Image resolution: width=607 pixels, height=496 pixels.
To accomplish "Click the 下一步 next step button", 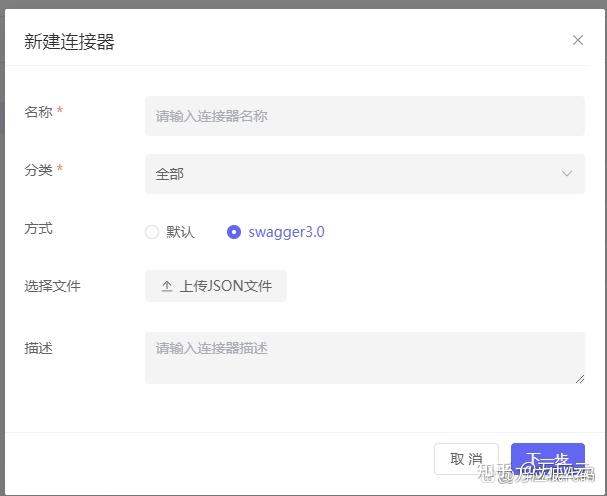I will click(547, 459).
